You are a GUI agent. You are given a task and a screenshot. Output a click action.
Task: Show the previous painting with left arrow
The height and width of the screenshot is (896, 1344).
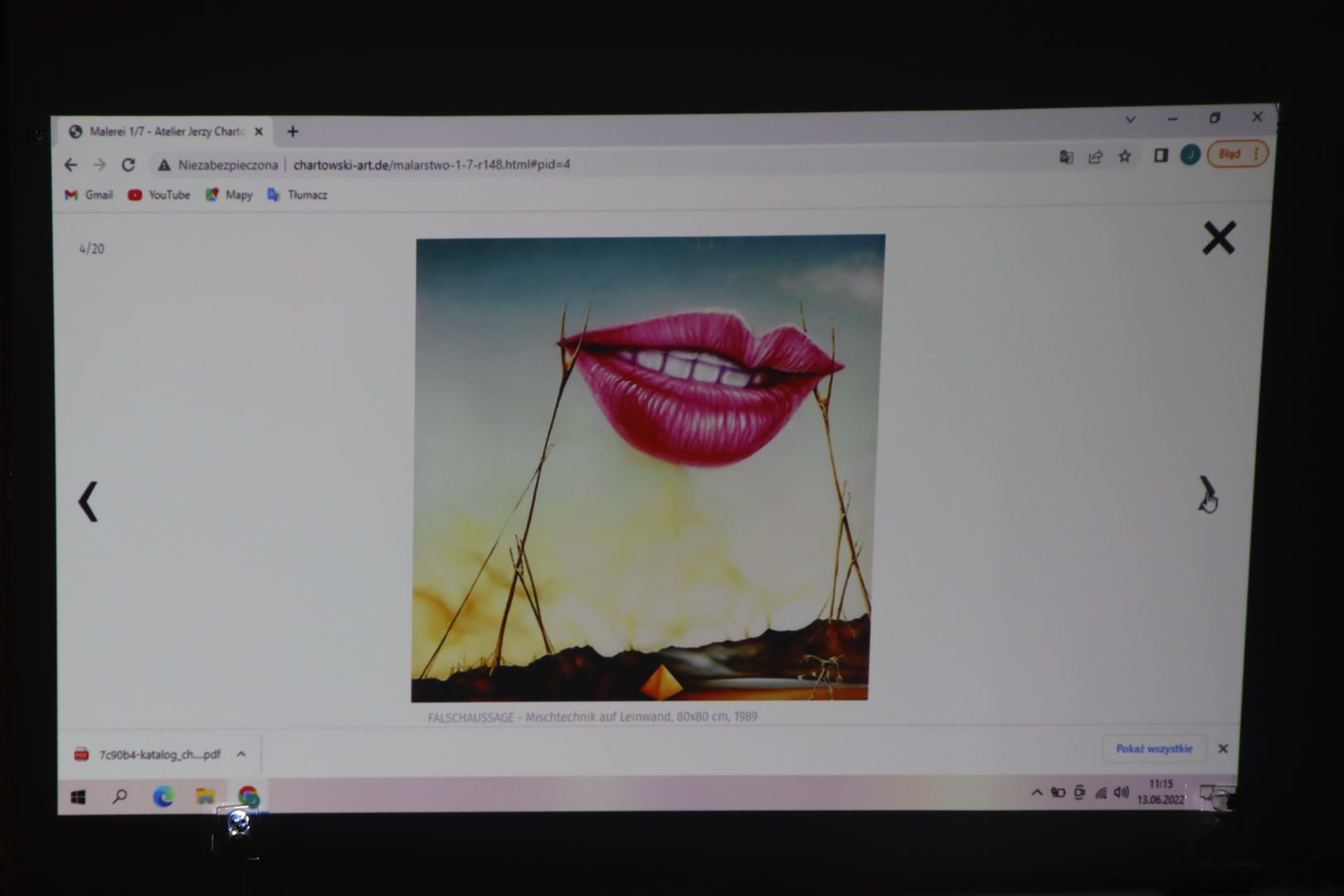[88, 501]
